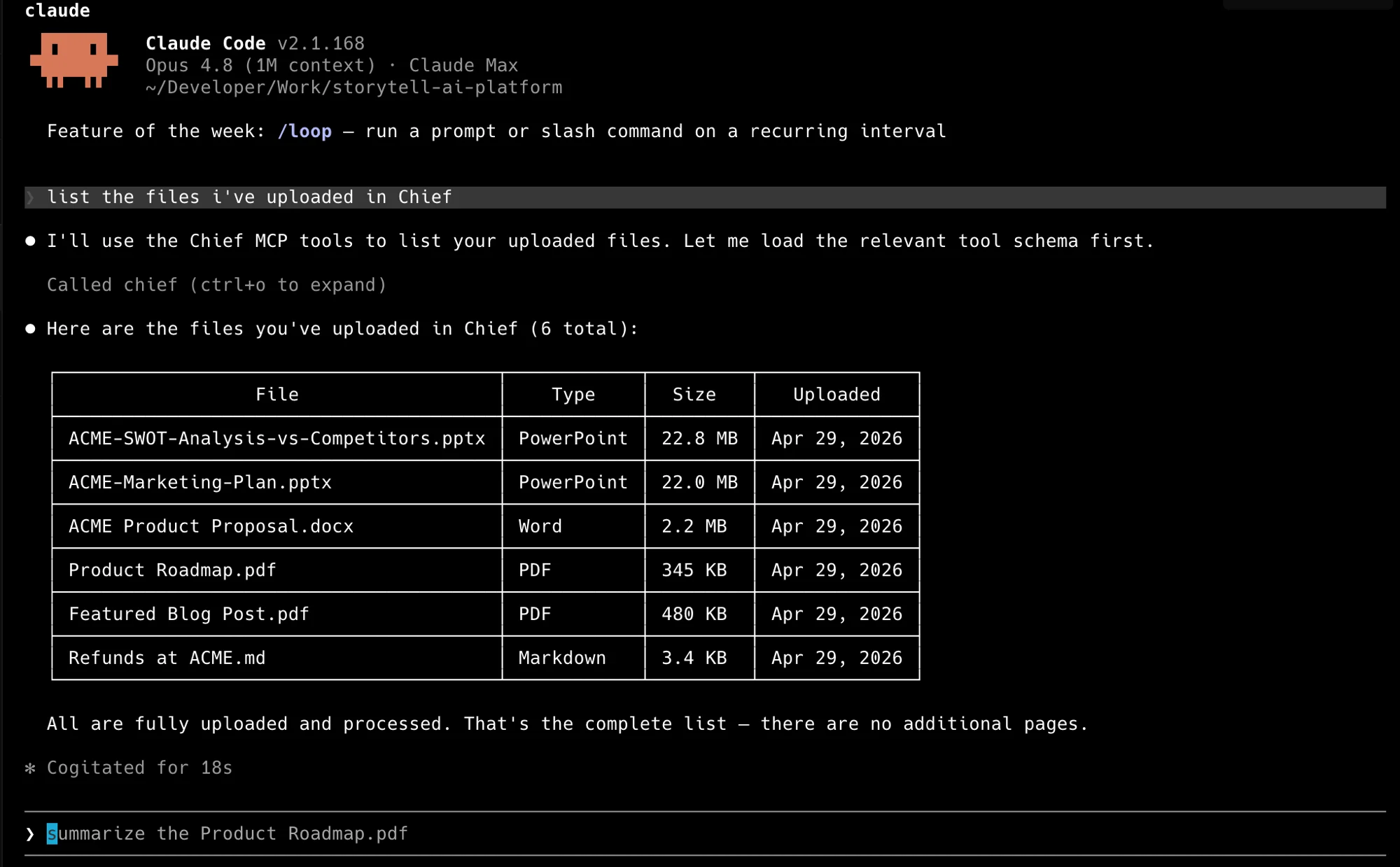The width and height of the screenshot is (1400, 867).
Task: Click the 'Size' column header
Action: coord(694,395)
